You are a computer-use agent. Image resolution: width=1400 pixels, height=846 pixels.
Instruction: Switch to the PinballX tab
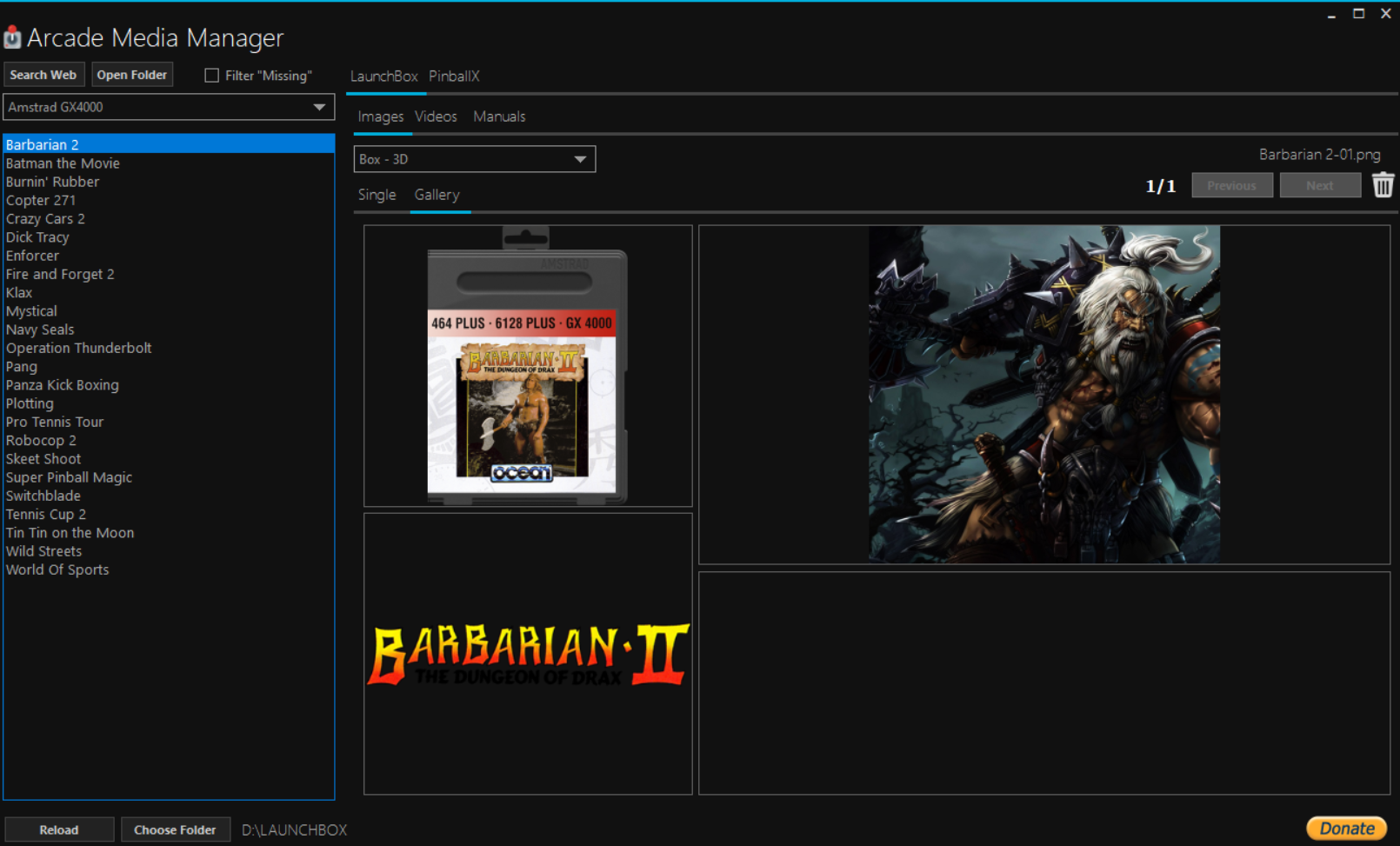[454, 77]
